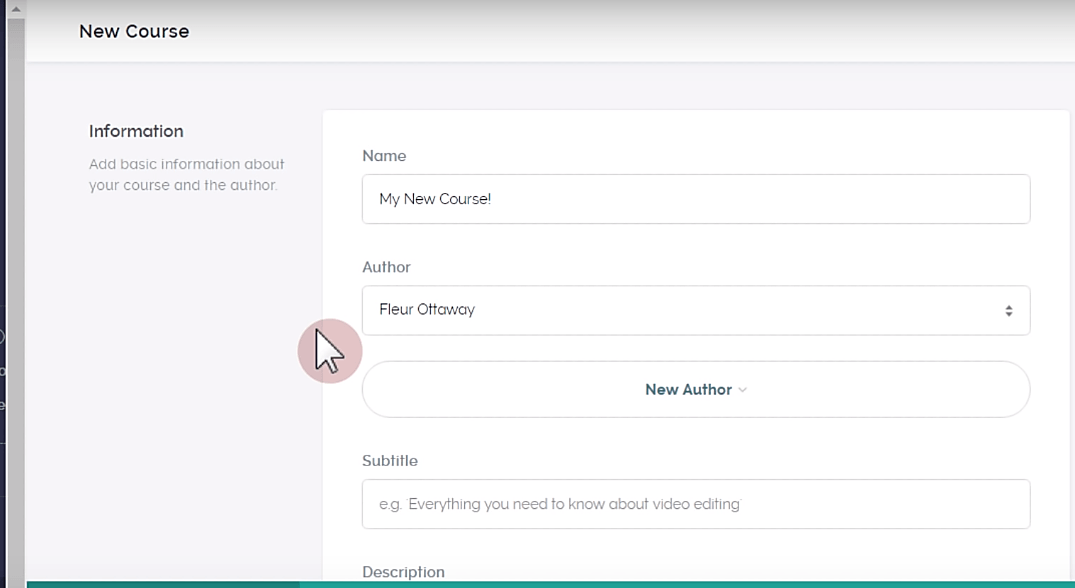Click the scroll-up arrow at top left
1075x588 pixels.
tap(15, 9)
